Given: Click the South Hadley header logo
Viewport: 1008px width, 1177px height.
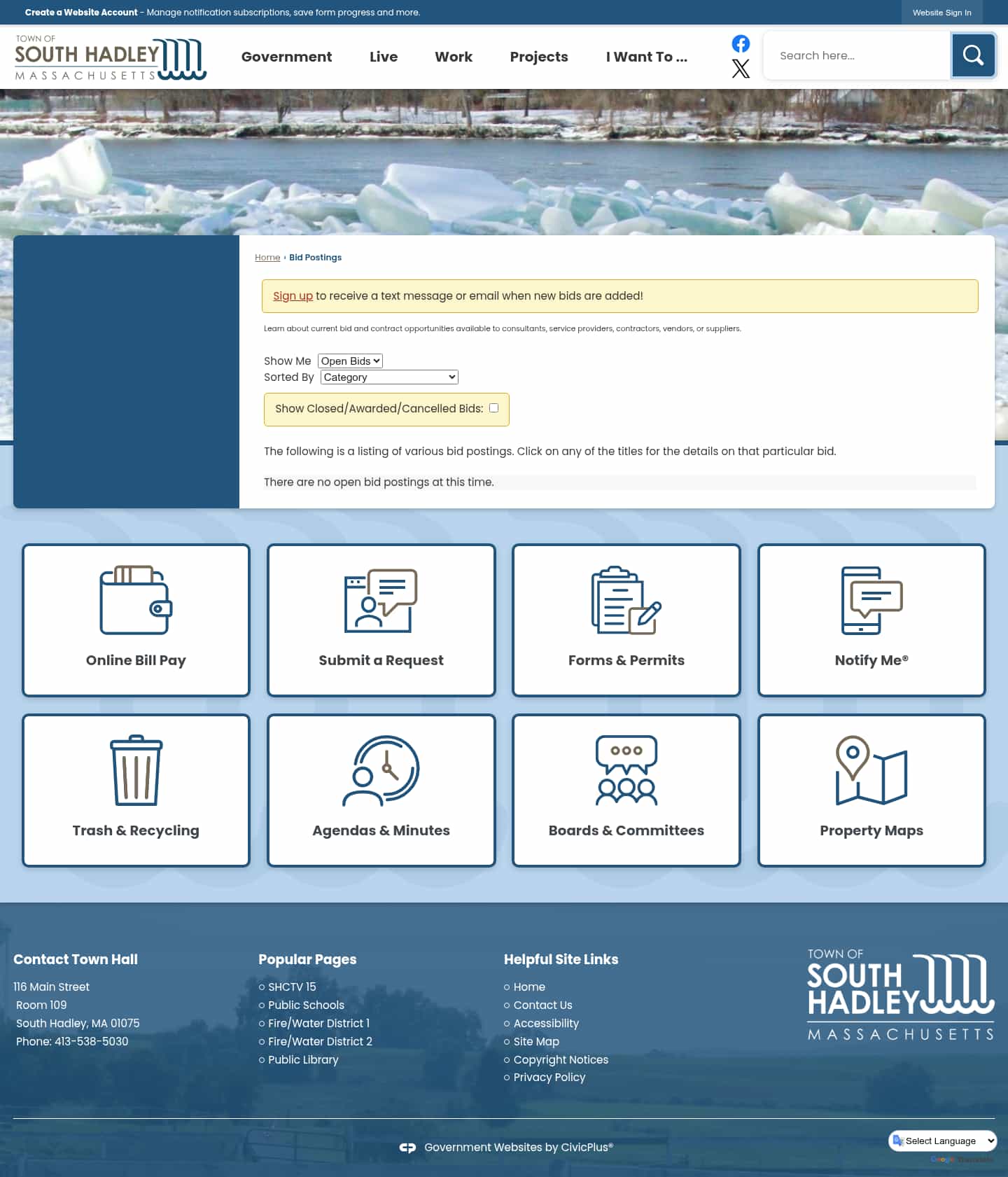Looking at the screenshot, I should point(111,58).
